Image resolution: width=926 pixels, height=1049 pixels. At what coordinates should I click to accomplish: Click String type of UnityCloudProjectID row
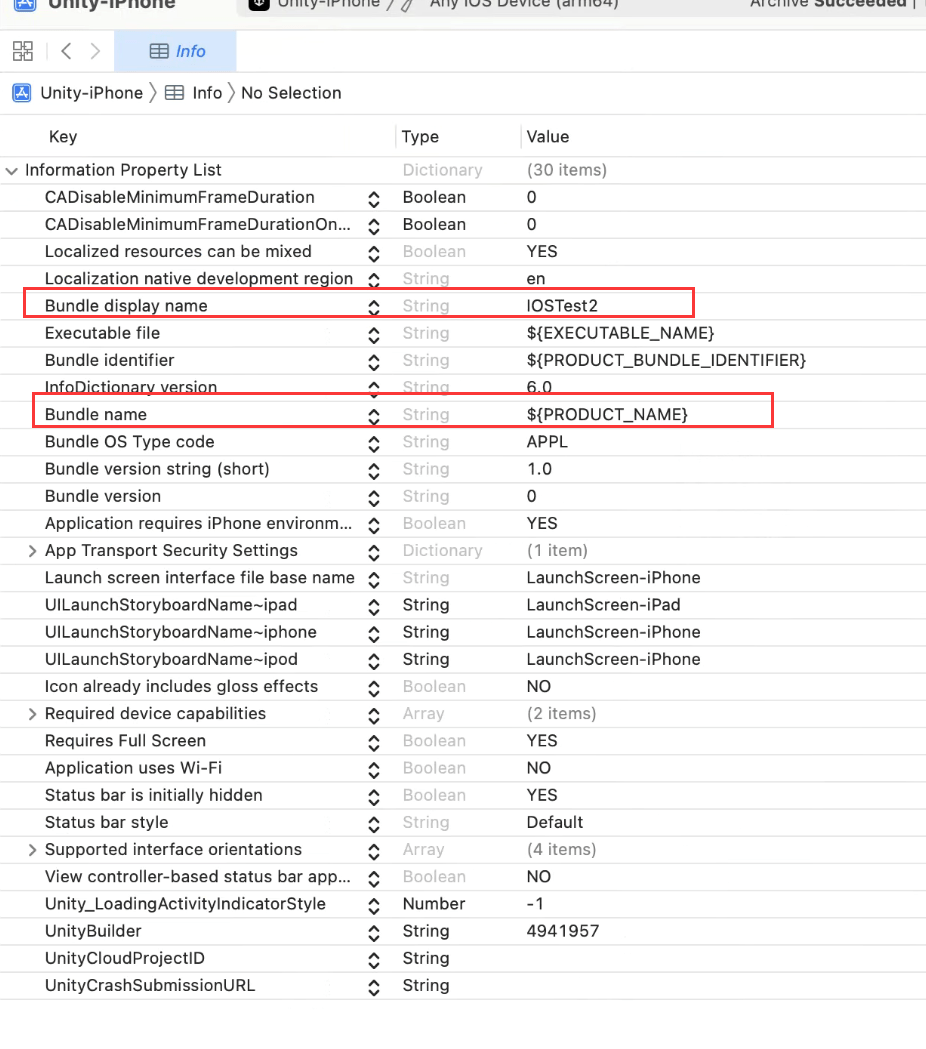click(426, 959)
